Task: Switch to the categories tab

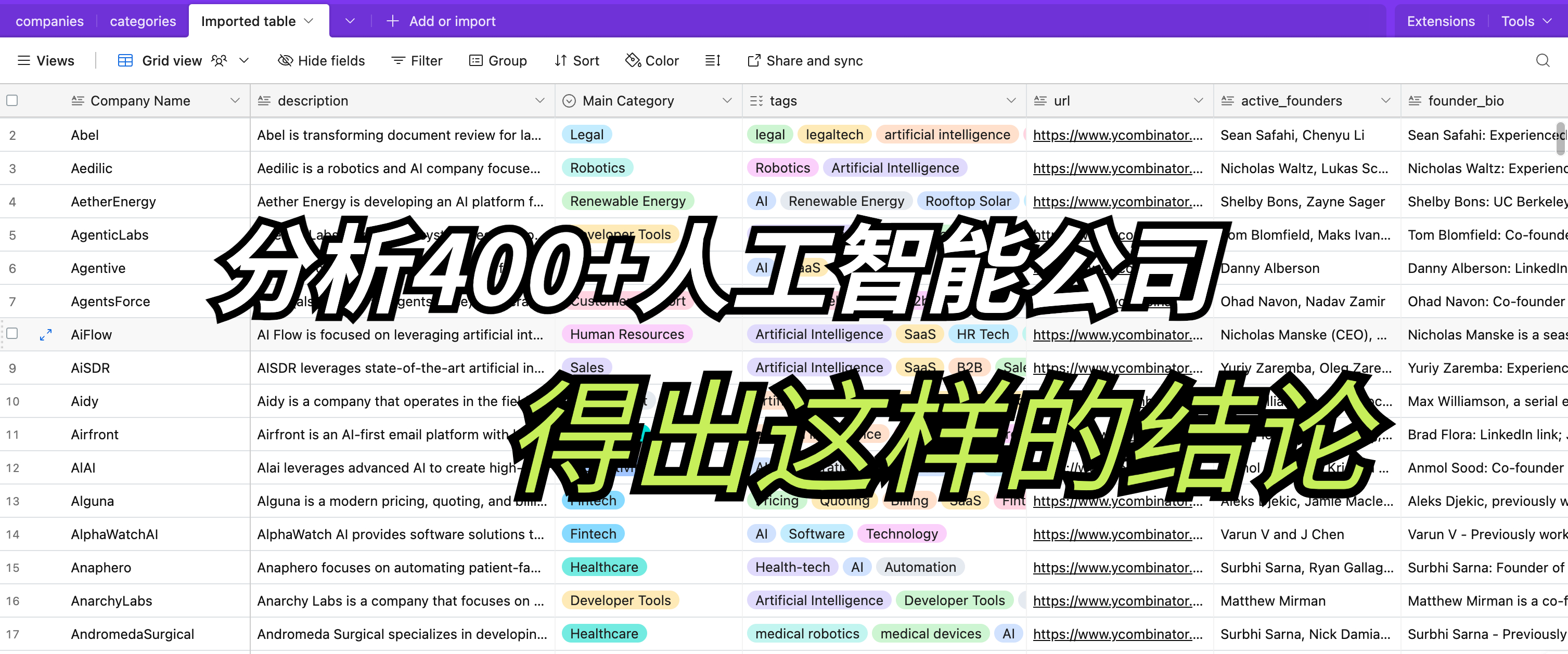Action: point(143,21)
